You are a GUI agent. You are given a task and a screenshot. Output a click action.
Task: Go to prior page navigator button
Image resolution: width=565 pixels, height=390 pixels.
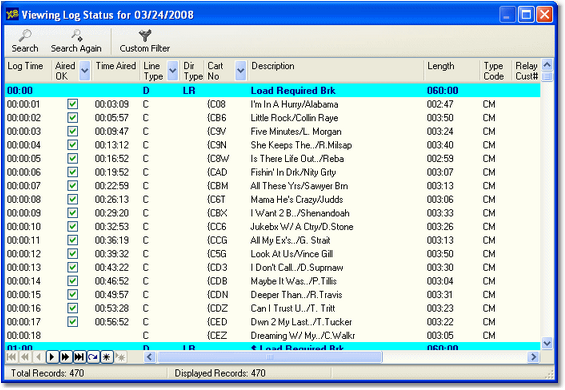pyautogui.click(x=25, y=357)
